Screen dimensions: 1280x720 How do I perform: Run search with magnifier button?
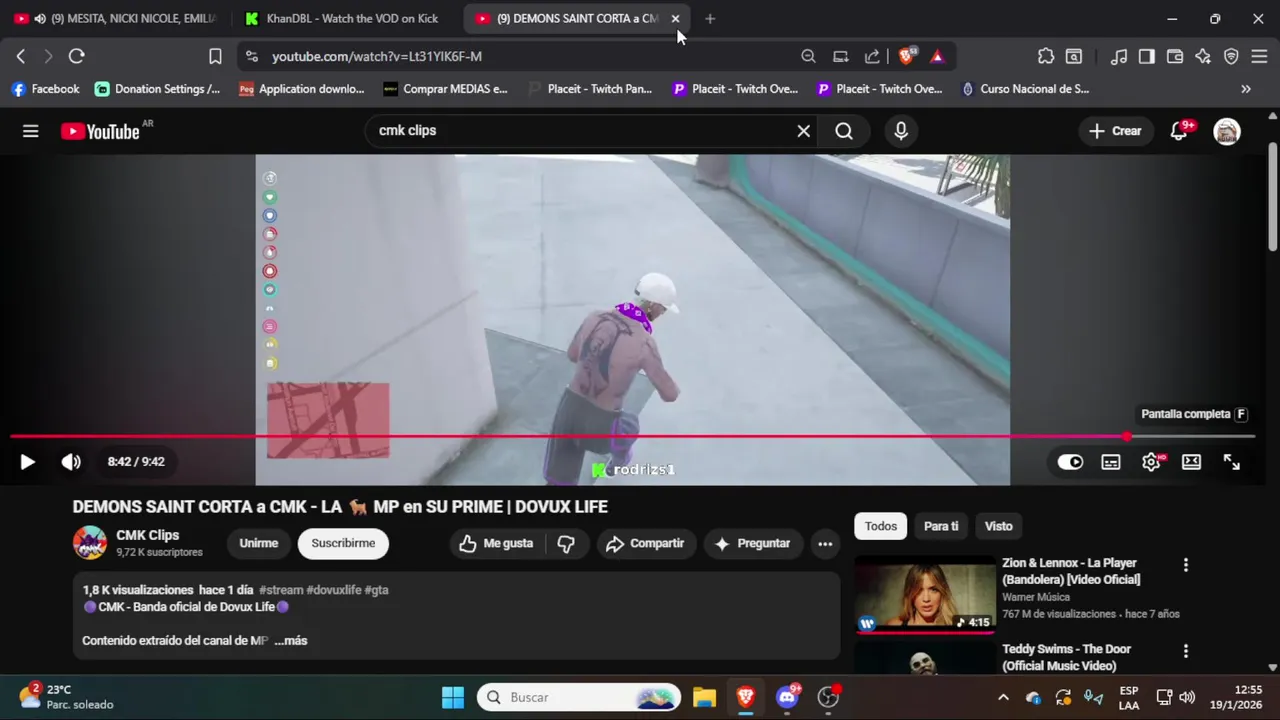tap(844, 131)
